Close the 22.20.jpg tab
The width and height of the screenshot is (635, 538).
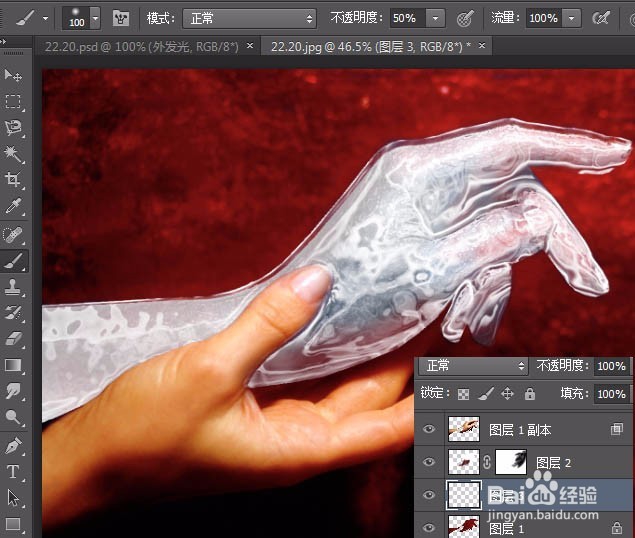pyautogui.click(x=482, y=45)
